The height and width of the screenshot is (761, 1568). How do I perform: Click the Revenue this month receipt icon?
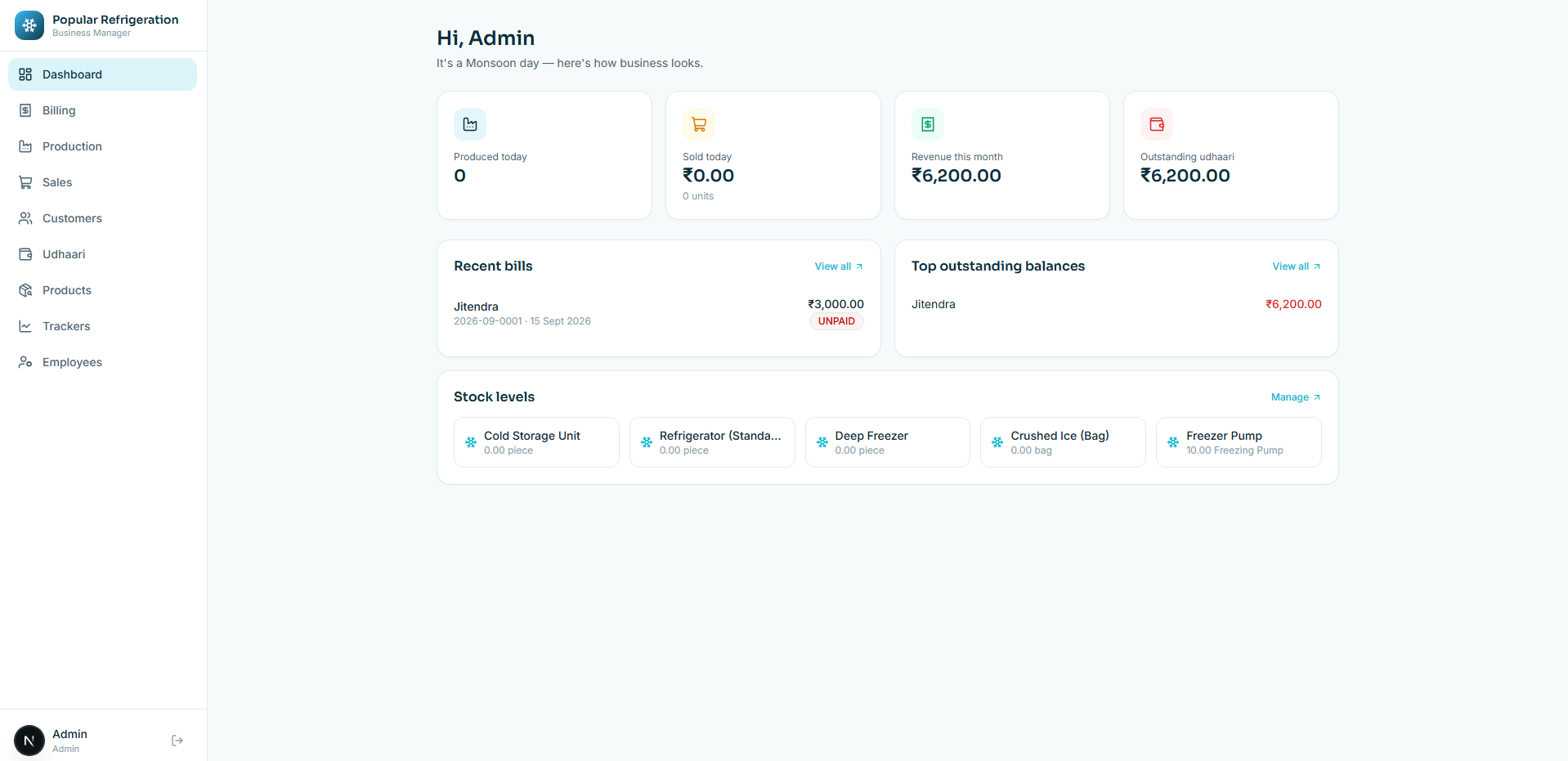928,124
